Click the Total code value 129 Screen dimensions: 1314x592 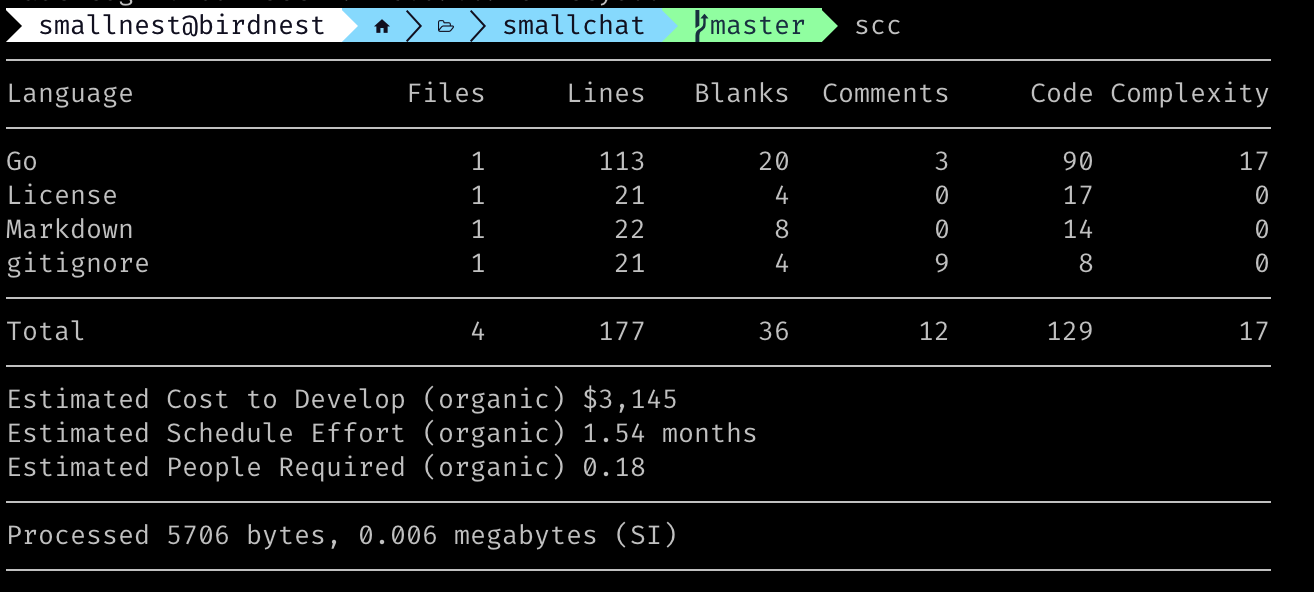1070,331
